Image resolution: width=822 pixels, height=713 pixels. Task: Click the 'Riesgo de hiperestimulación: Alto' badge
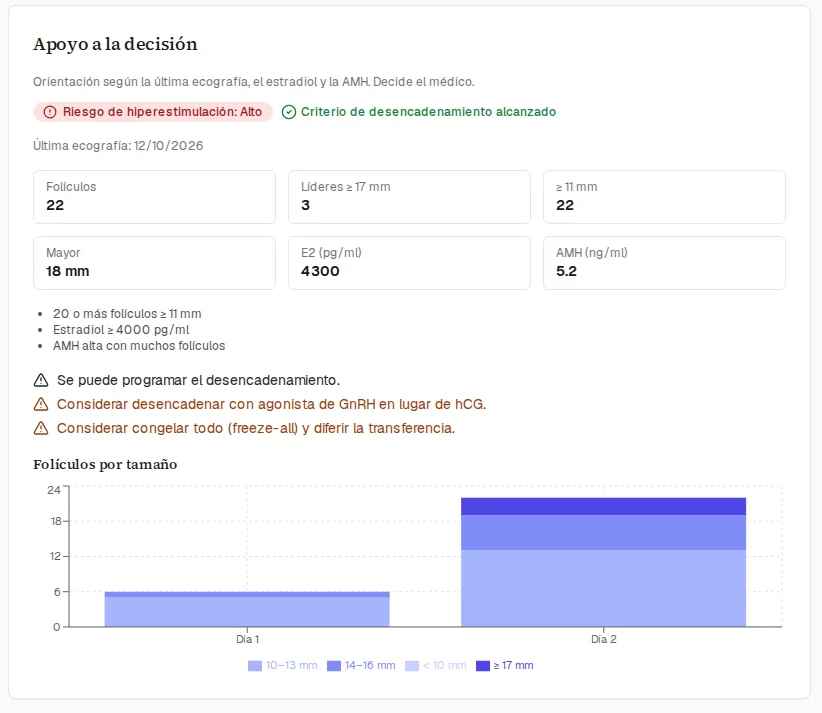coord(153,112)
